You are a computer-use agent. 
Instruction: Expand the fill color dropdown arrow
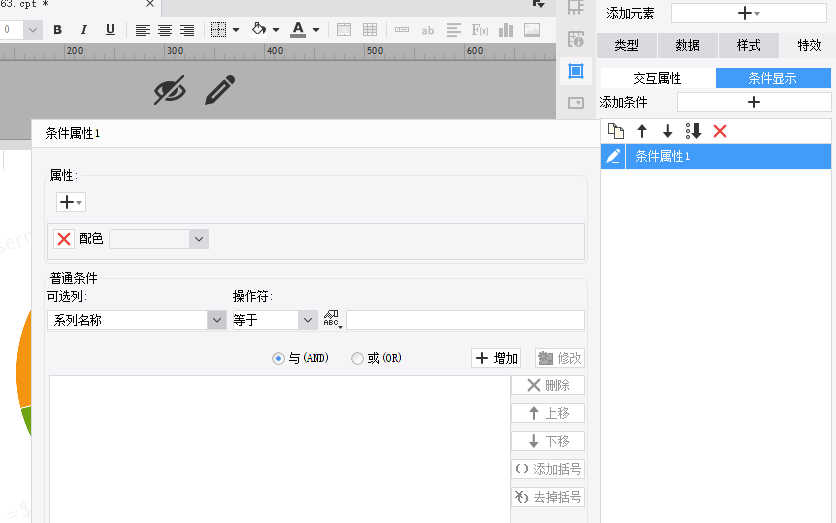276,30
